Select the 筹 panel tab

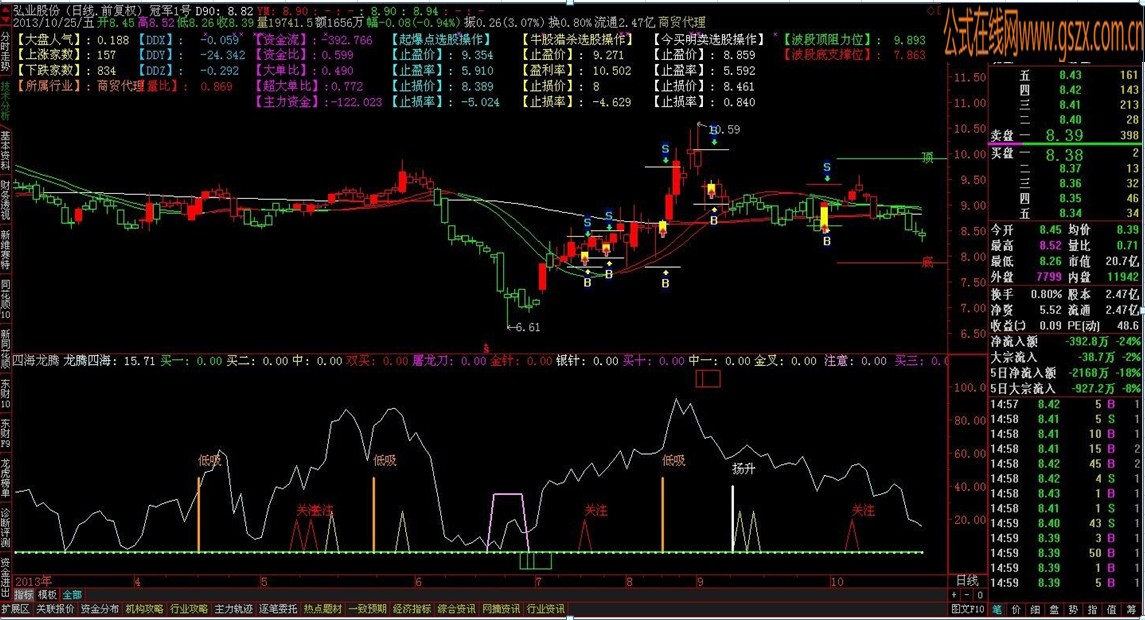click(1130, 609)
